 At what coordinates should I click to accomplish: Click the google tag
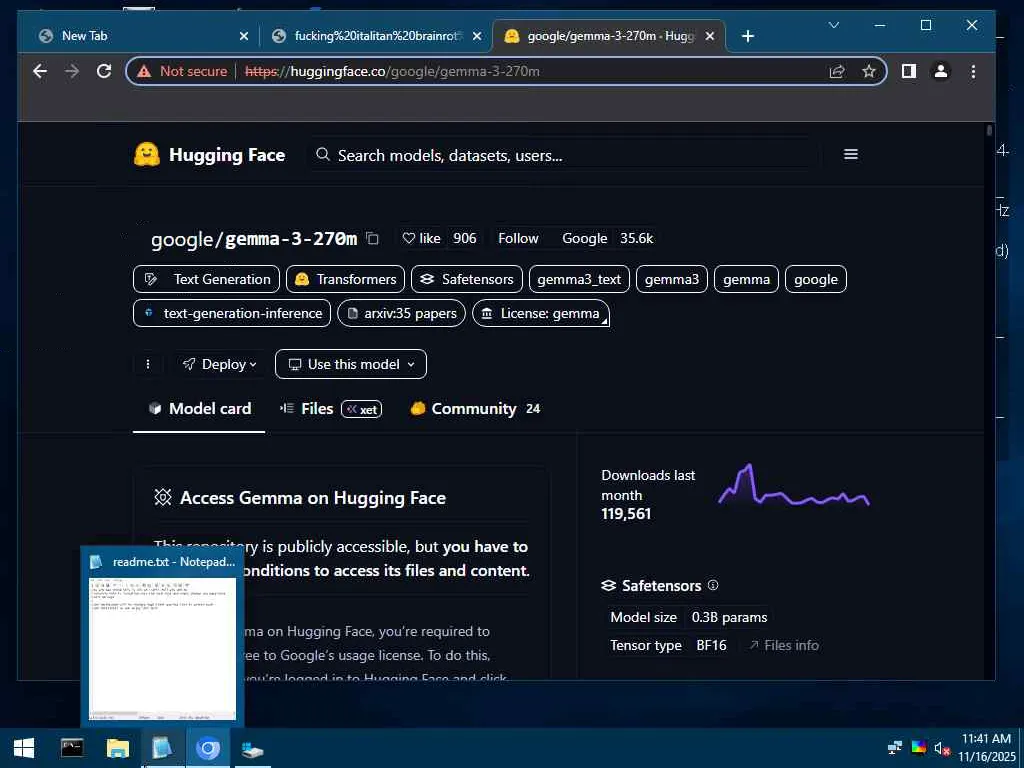[816, 279]
